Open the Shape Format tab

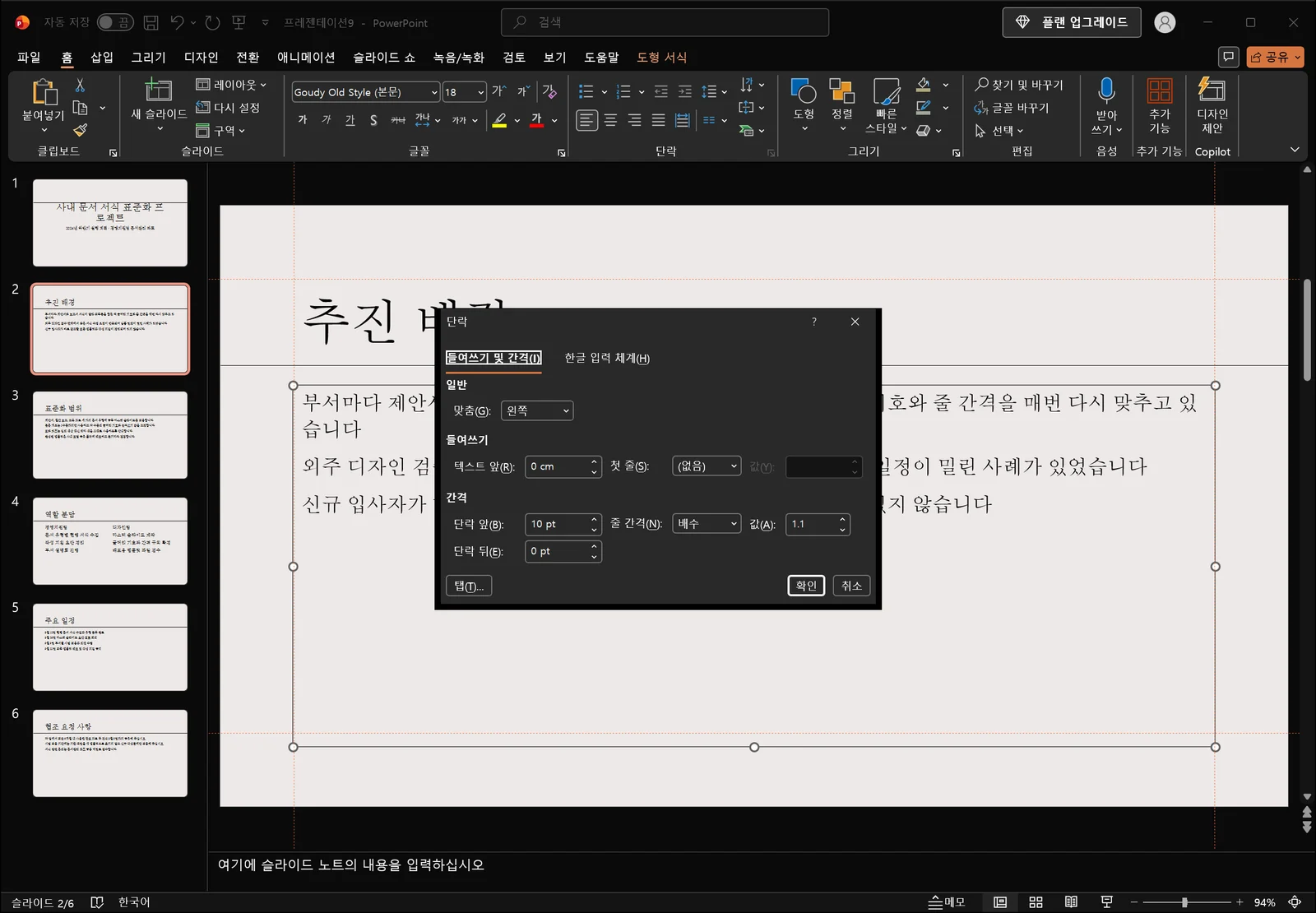(x=661, y=57)
